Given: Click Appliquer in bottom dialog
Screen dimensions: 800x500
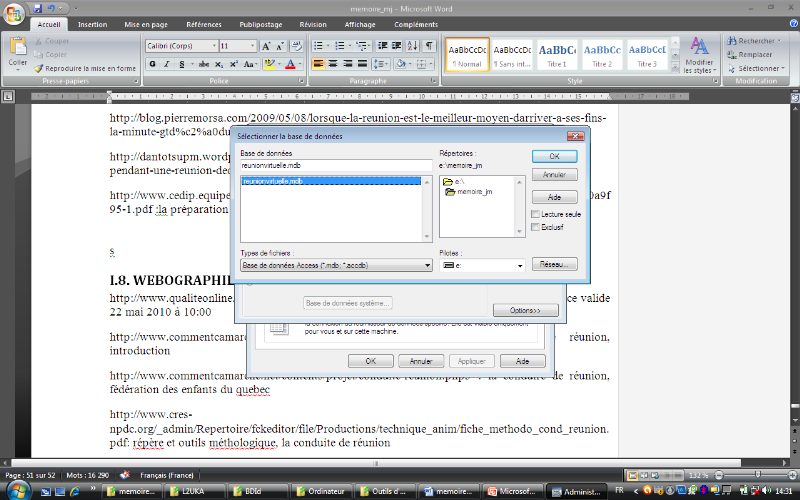Looking at the screenshot, I should [x=471, y=361].
